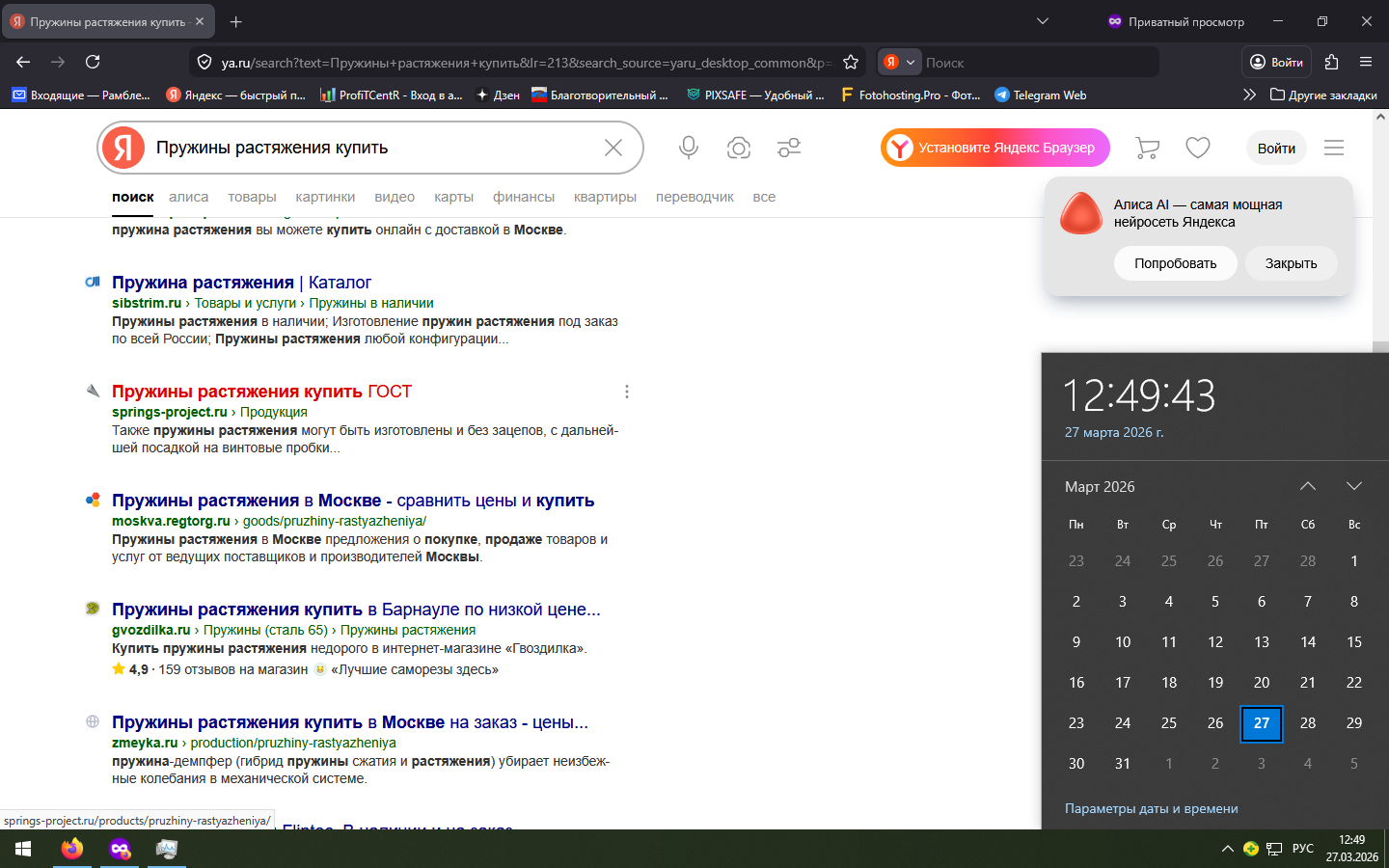Show hidden system tray icons
The width and height of the screenshot is (1389, 868).
1227,849
